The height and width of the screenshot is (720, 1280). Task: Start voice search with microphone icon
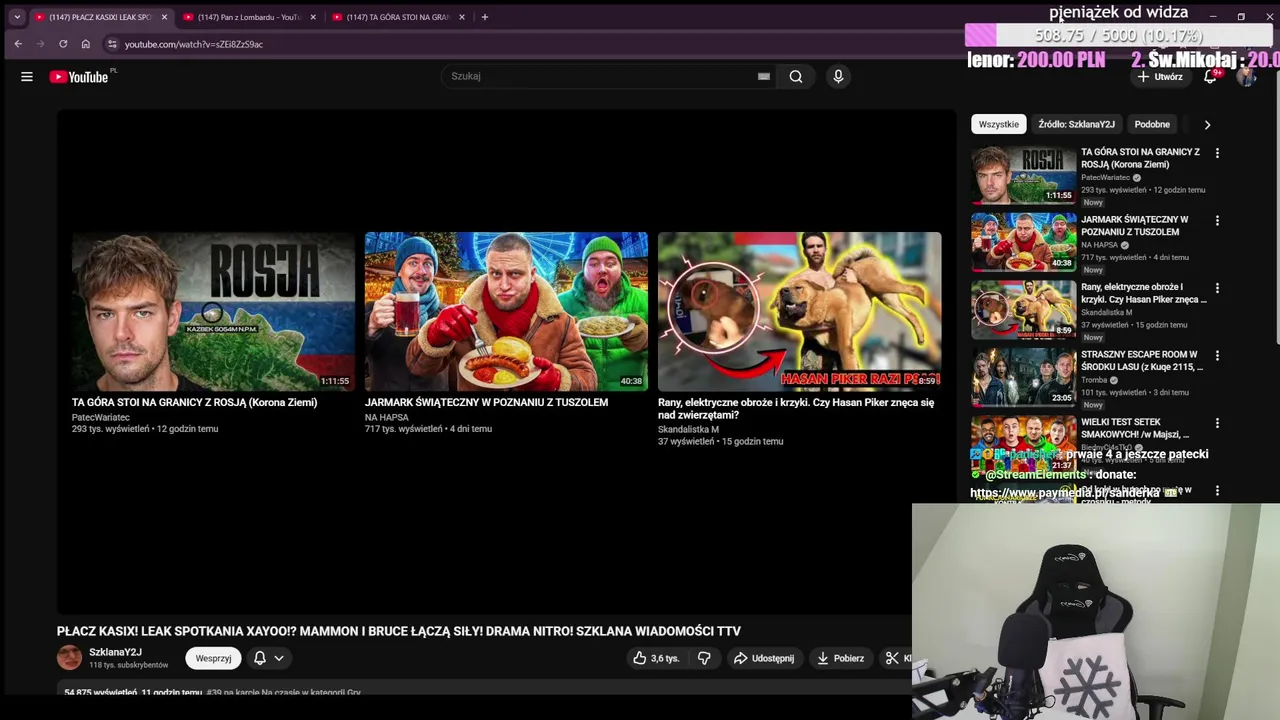tap(838, 76)
